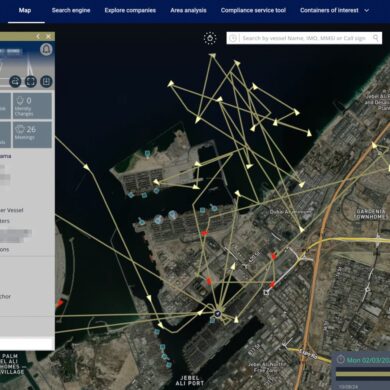390x390 pixels.
Task: Open the Search engine tab
Action: (71, 10)
